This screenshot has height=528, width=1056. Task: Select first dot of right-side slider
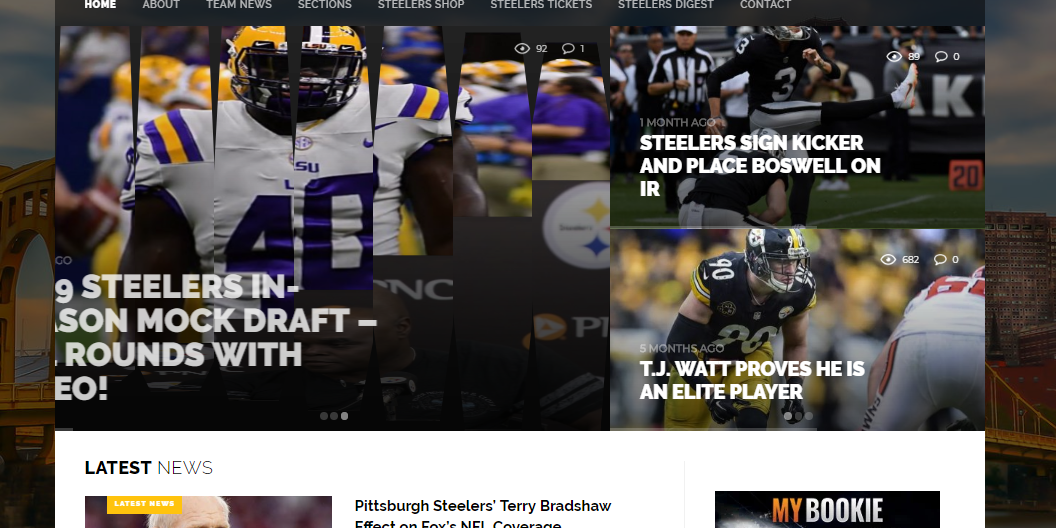[788, 416]
